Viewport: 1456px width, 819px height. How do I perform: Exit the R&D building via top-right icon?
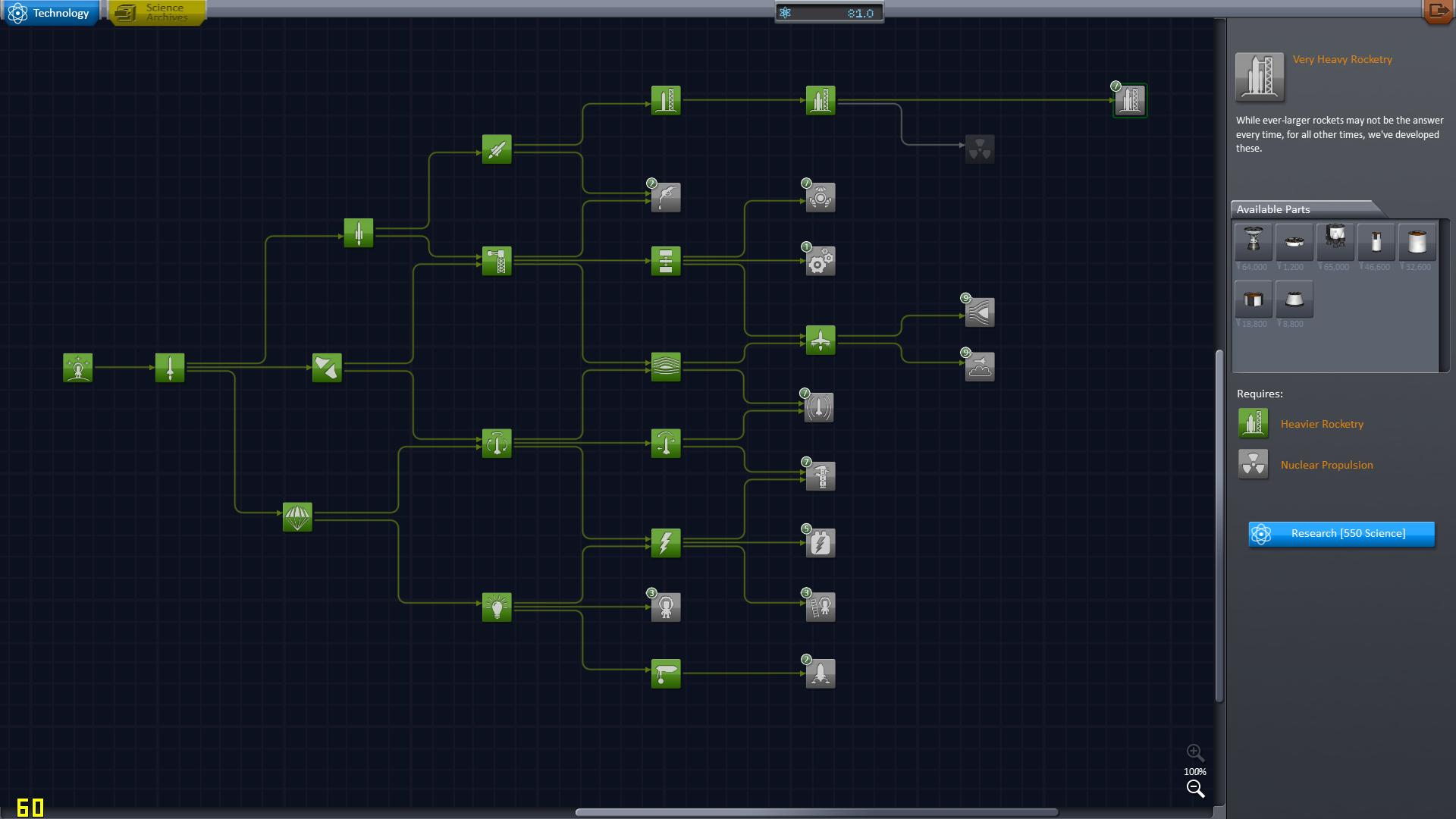[x=1437, y=11]
